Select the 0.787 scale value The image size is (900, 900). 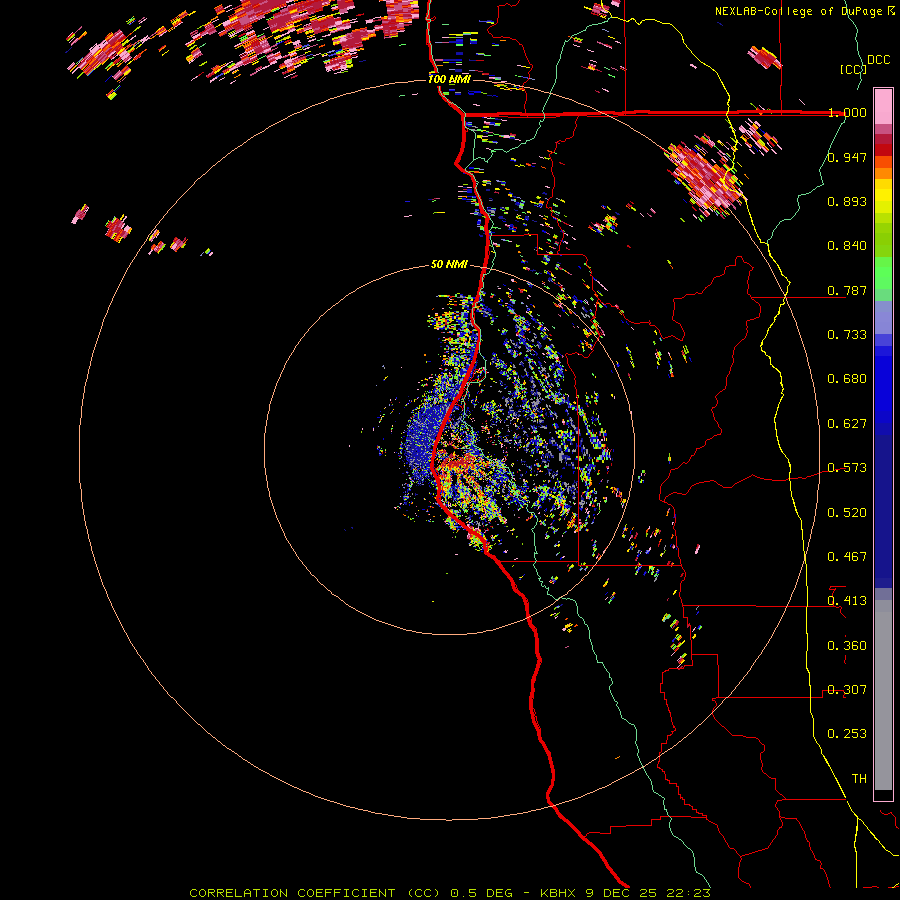coord(847,290)
